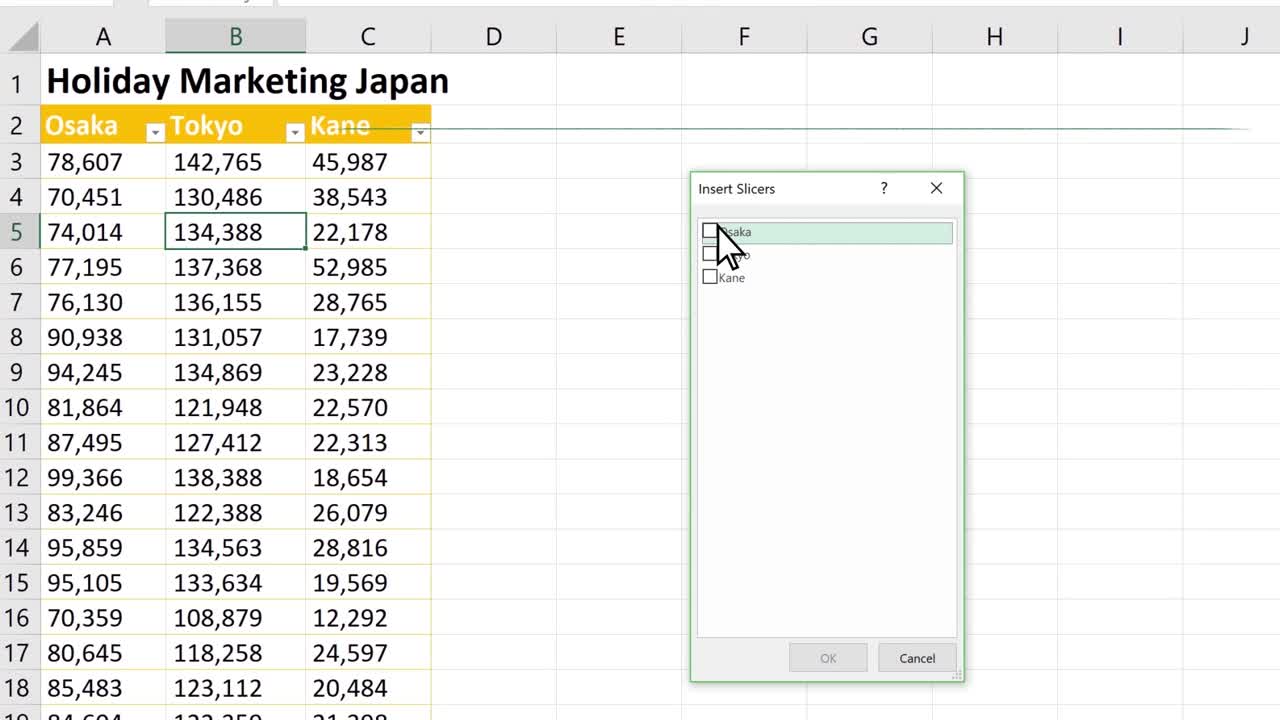Open the Kane column filter dropdown
Screen dimensions: 1280x720
[x=420, y=132]
